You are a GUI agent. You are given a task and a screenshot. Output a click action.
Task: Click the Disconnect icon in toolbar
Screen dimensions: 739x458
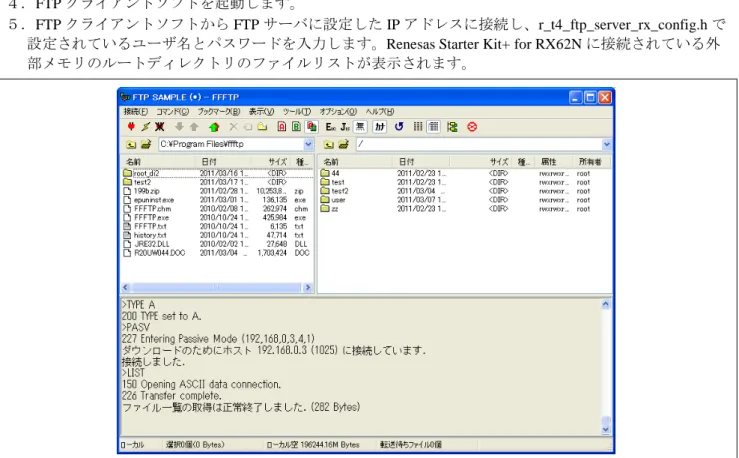point(160,127)
